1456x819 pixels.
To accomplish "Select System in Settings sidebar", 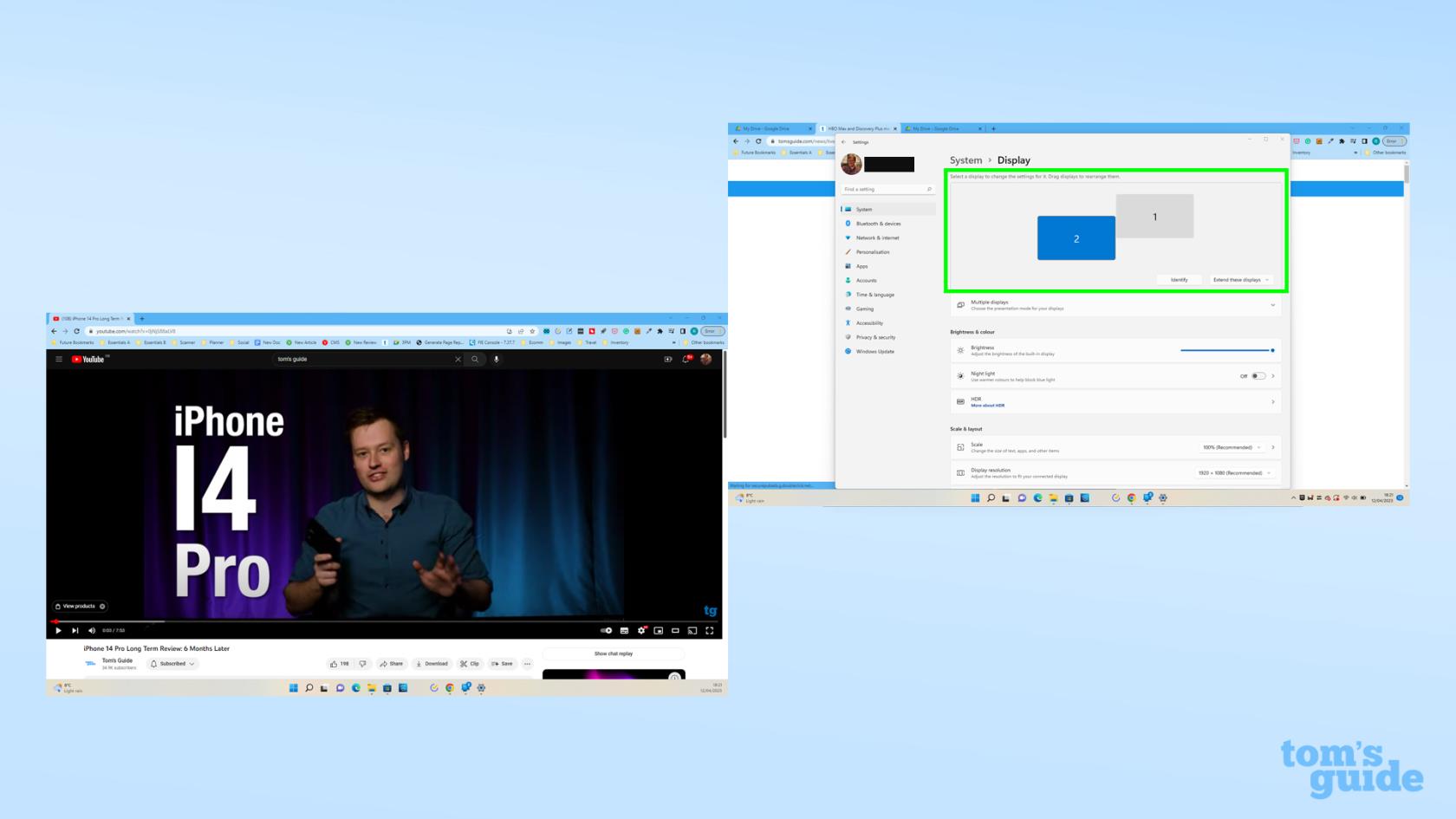I will pos(888,209).
